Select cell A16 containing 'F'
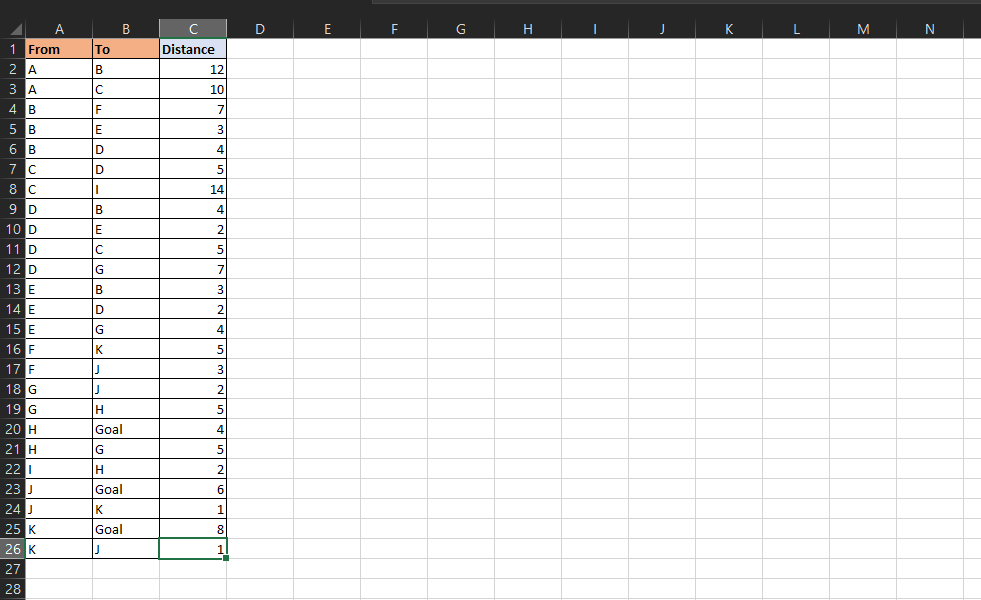The height and width of the screenshot is (600, 981). (x=58, y=349)
